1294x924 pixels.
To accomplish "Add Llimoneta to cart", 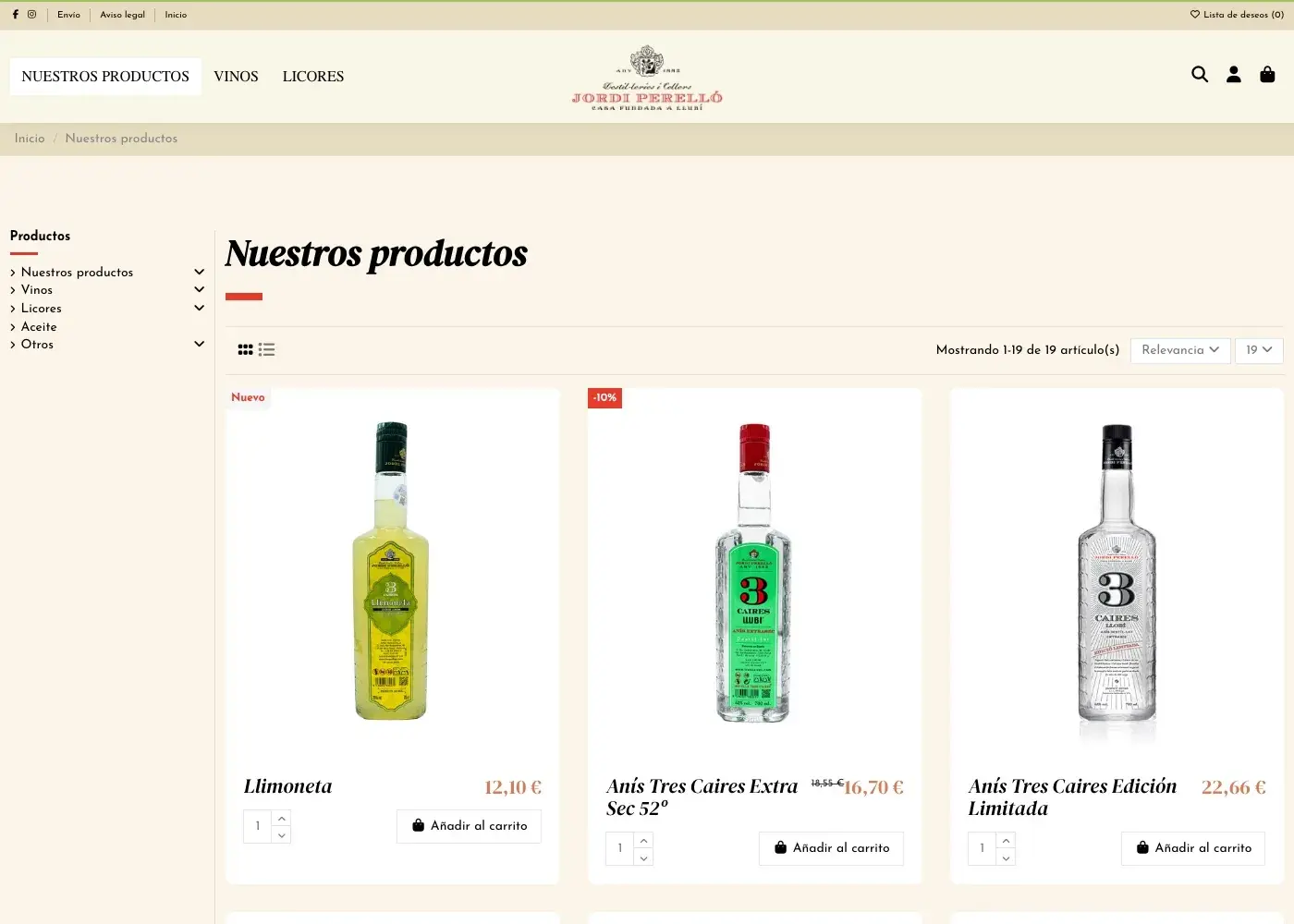I will (470, 826).
